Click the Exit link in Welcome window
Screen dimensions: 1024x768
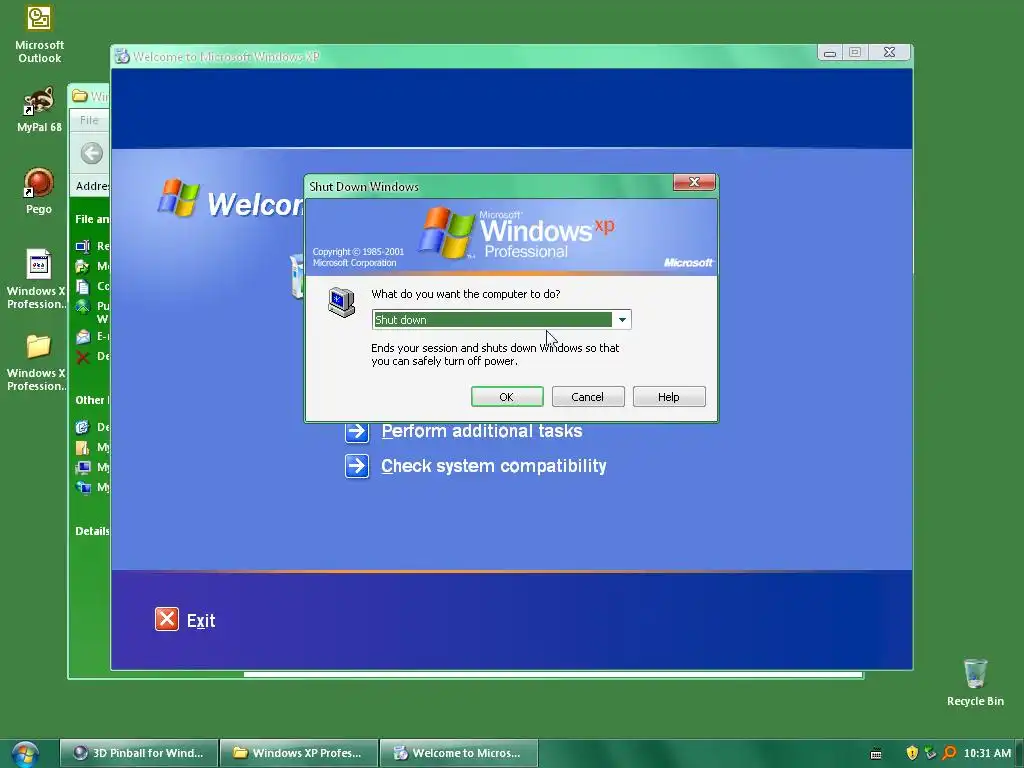(x=200, y=620)
